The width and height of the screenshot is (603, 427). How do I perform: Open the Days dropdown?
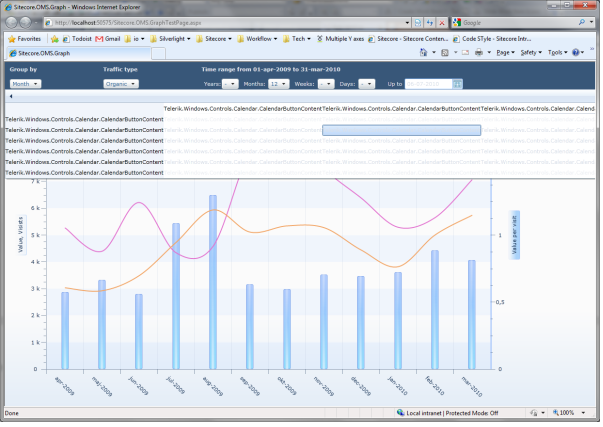[367, 85]
